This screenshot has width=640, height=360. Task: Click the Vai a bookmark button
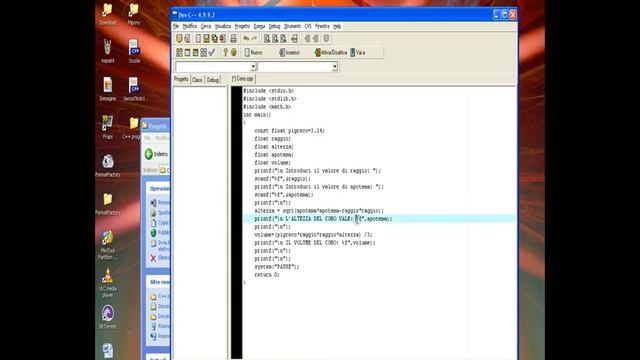click(358, 53)
